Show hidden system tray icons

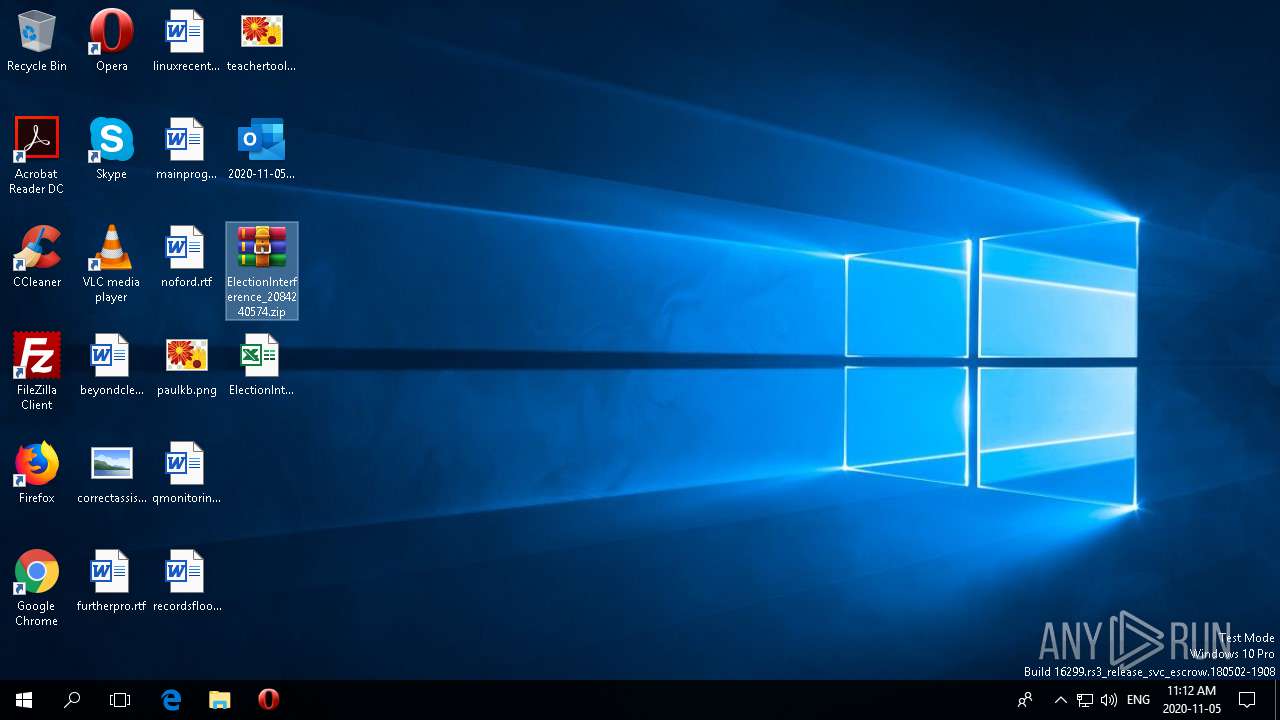click(x=1061, y=700)
